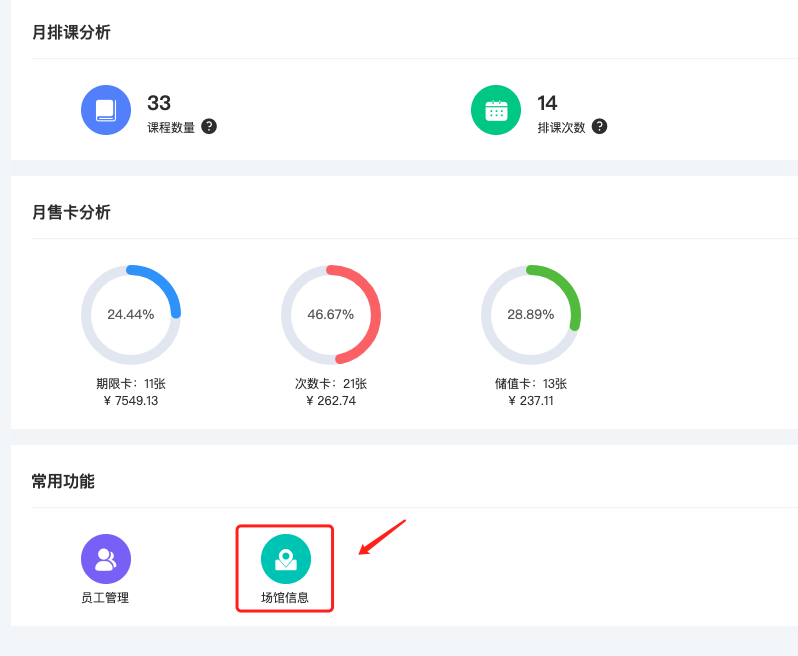This screenshot has width=798, height=656.
Task: Click 储值卡：13张 caption
Action: tap(531, 384)
